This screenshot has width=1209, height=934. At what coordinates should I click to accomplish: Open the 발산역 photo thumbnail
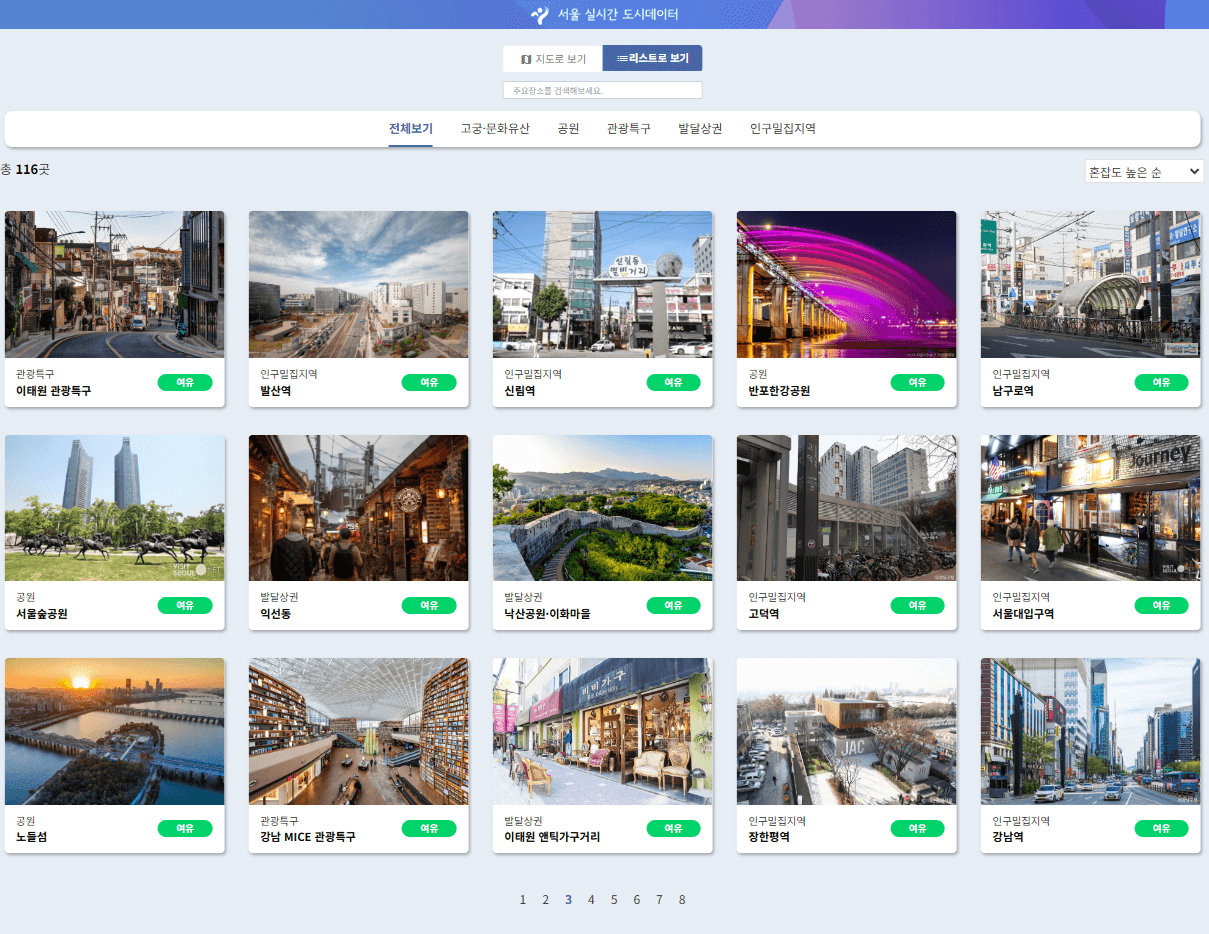(359, 284)
